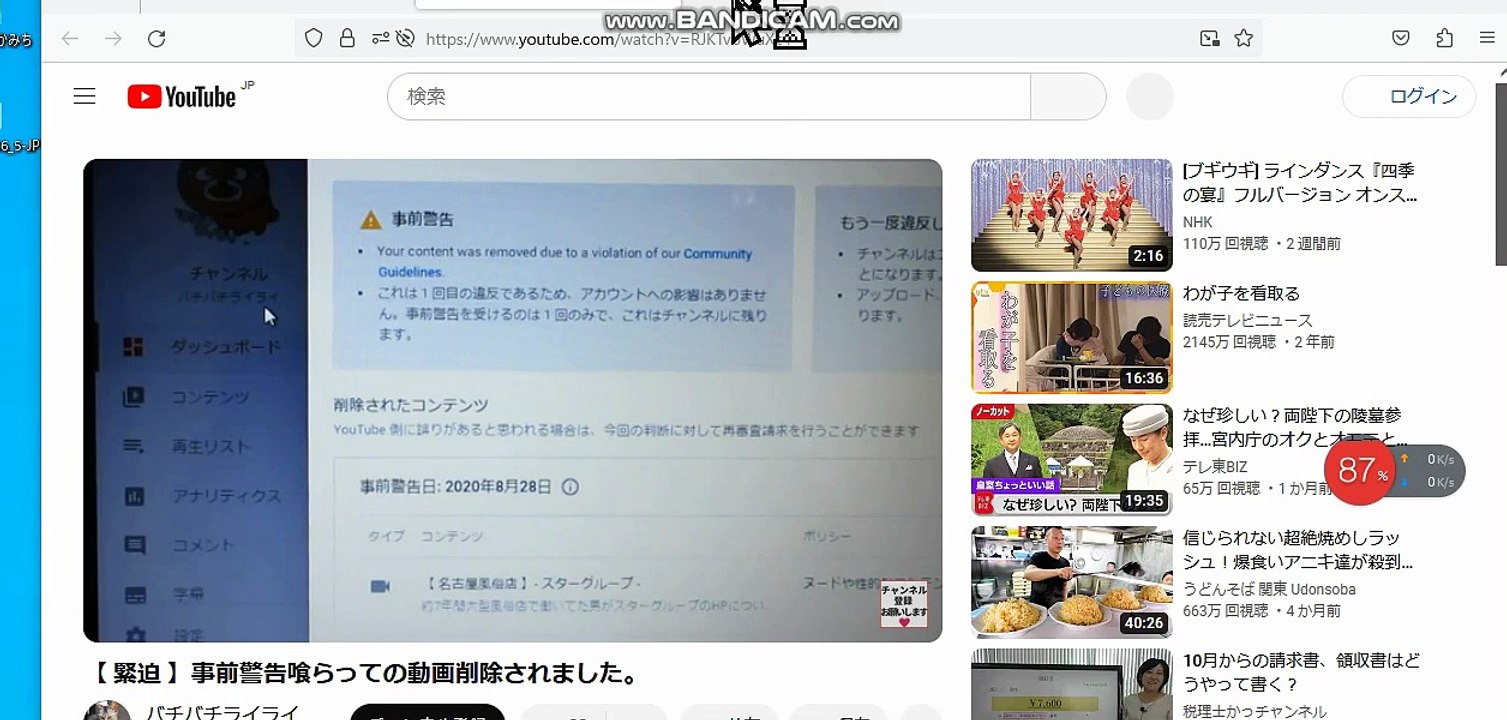Click the ログイン sign-in button
The height and width of the screenshot is (720, 1507).
coord(1409,97)
